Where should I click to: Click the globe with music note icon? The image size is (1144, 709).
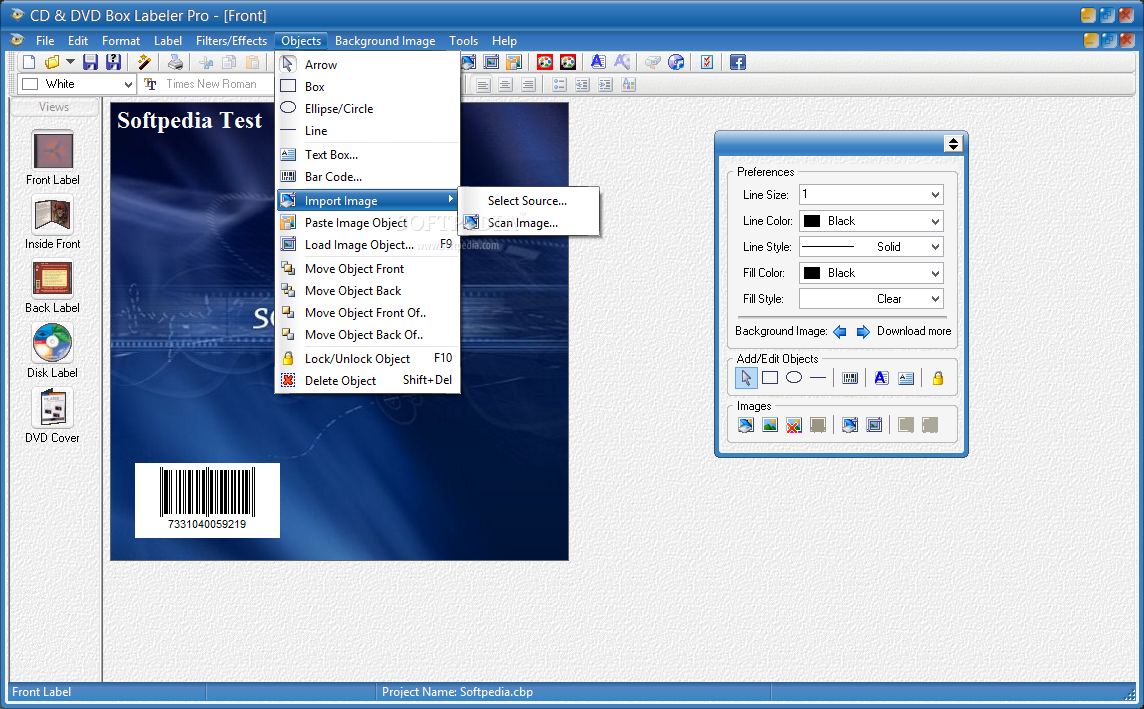click(676, 62)
